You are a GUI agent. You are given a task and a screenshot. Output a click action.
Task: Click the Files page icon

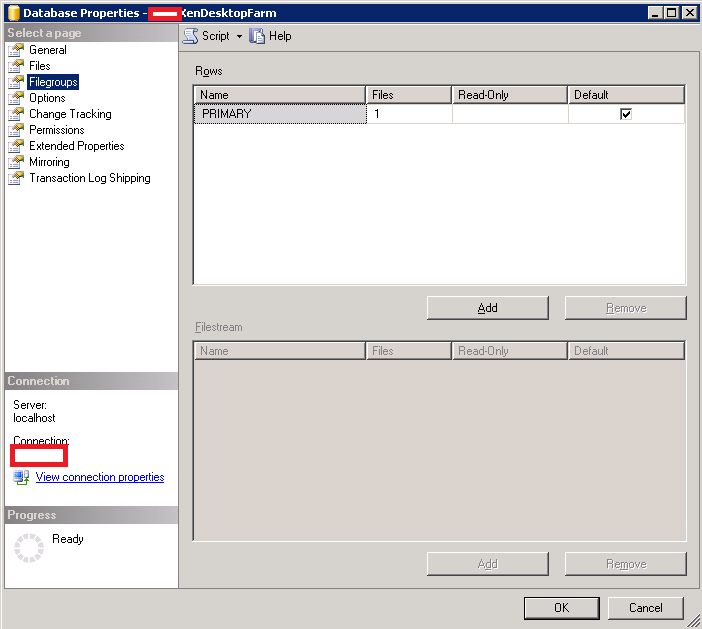16,66
